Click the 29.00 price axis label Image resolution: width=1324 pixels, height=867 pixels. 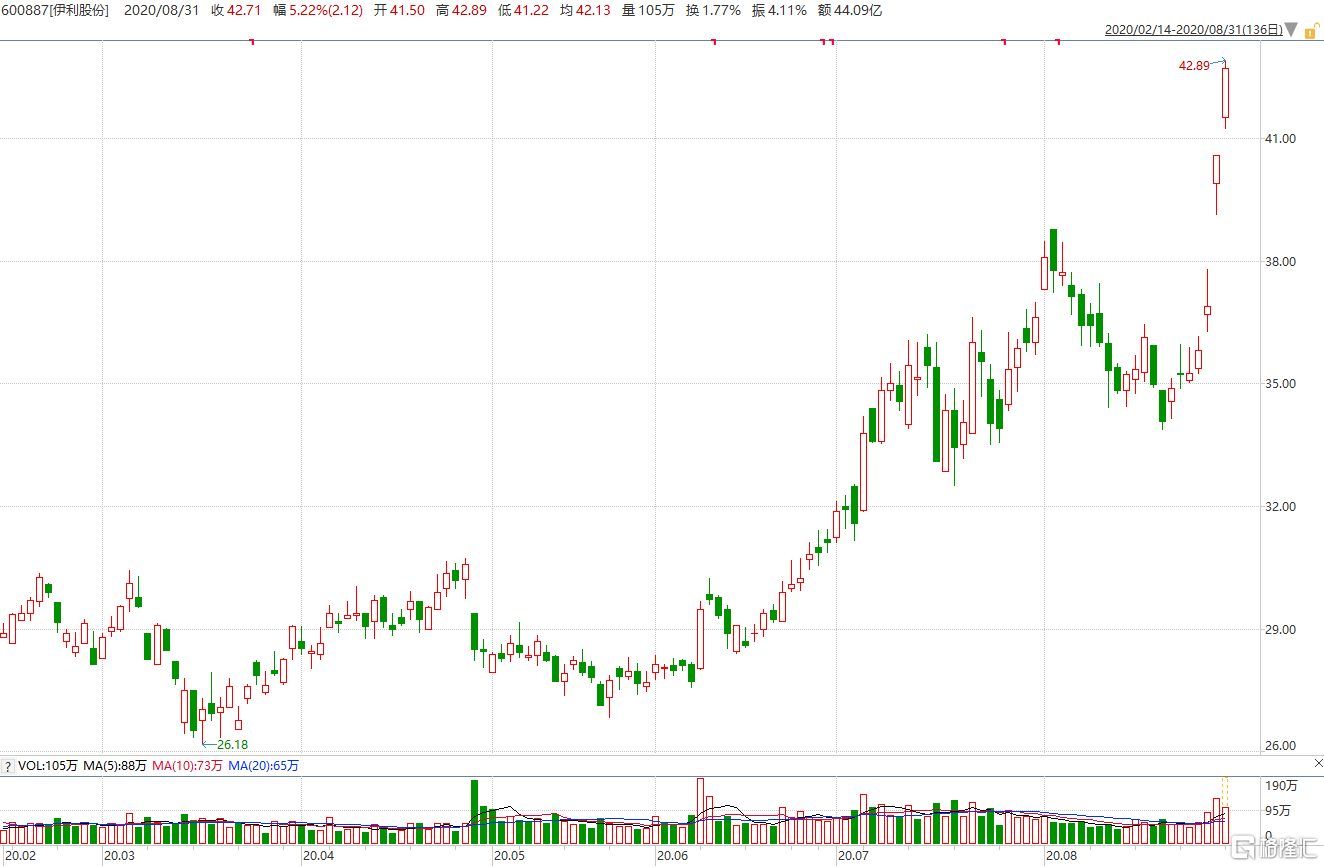click(1281, 630)
